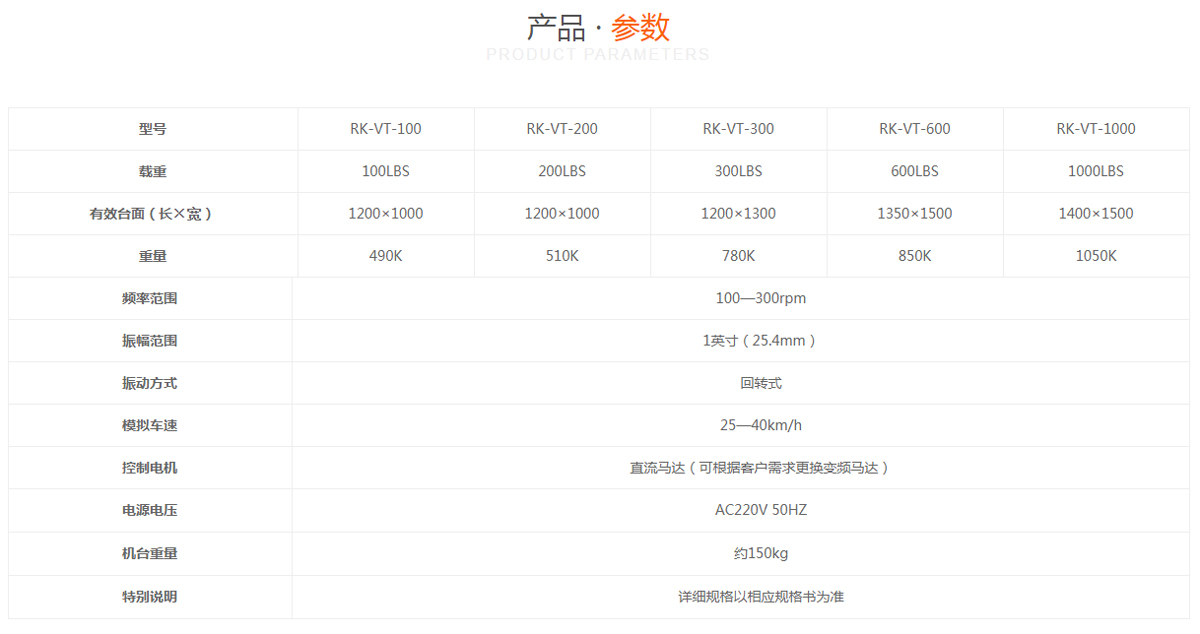Image resolution: width=1200 pixels, height=634 pixels.
Task: Click the 1050K weight value cell
Action: (1096, 255)
